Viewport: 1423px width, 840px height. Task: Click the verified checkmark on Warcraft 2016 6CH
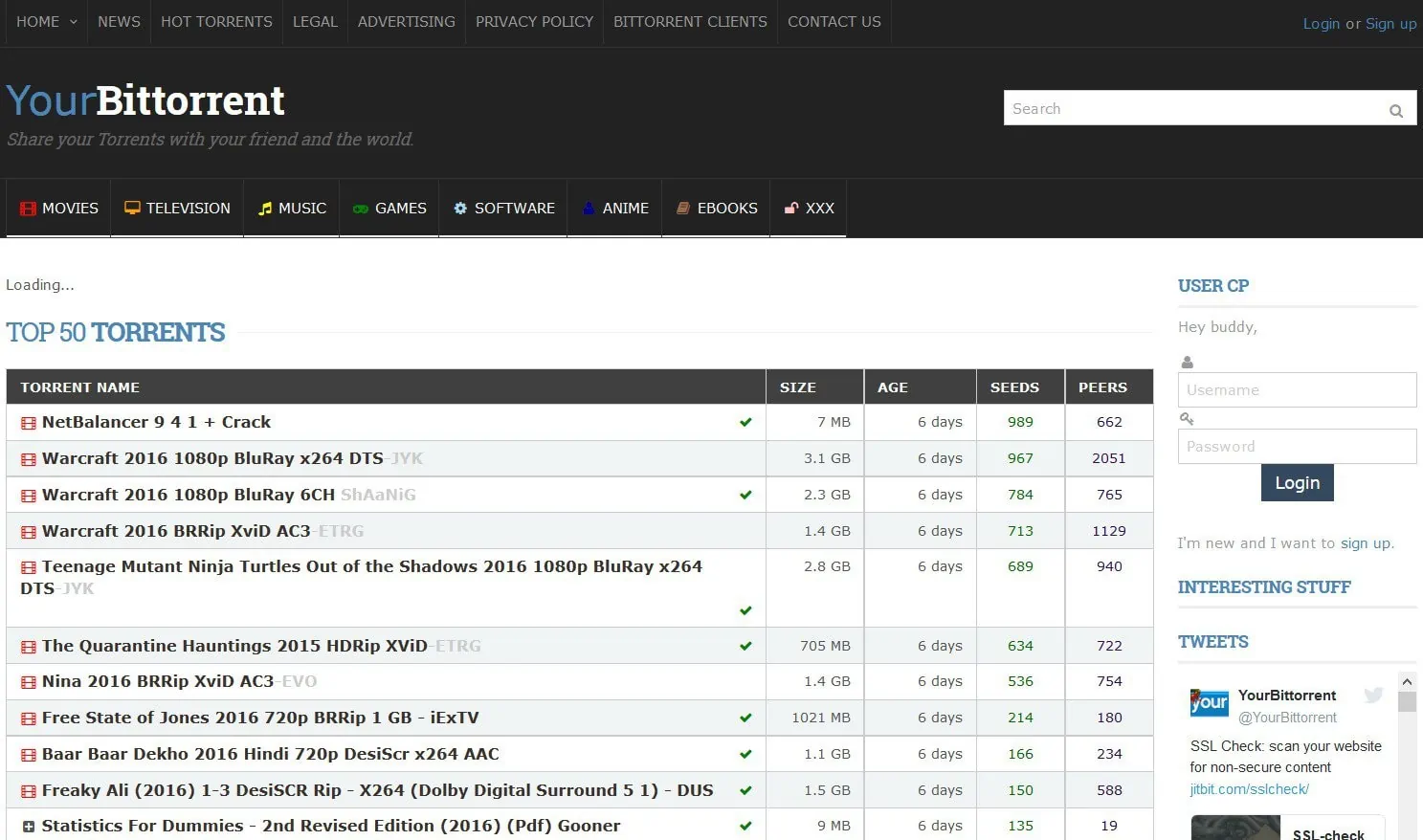[745, 495]
